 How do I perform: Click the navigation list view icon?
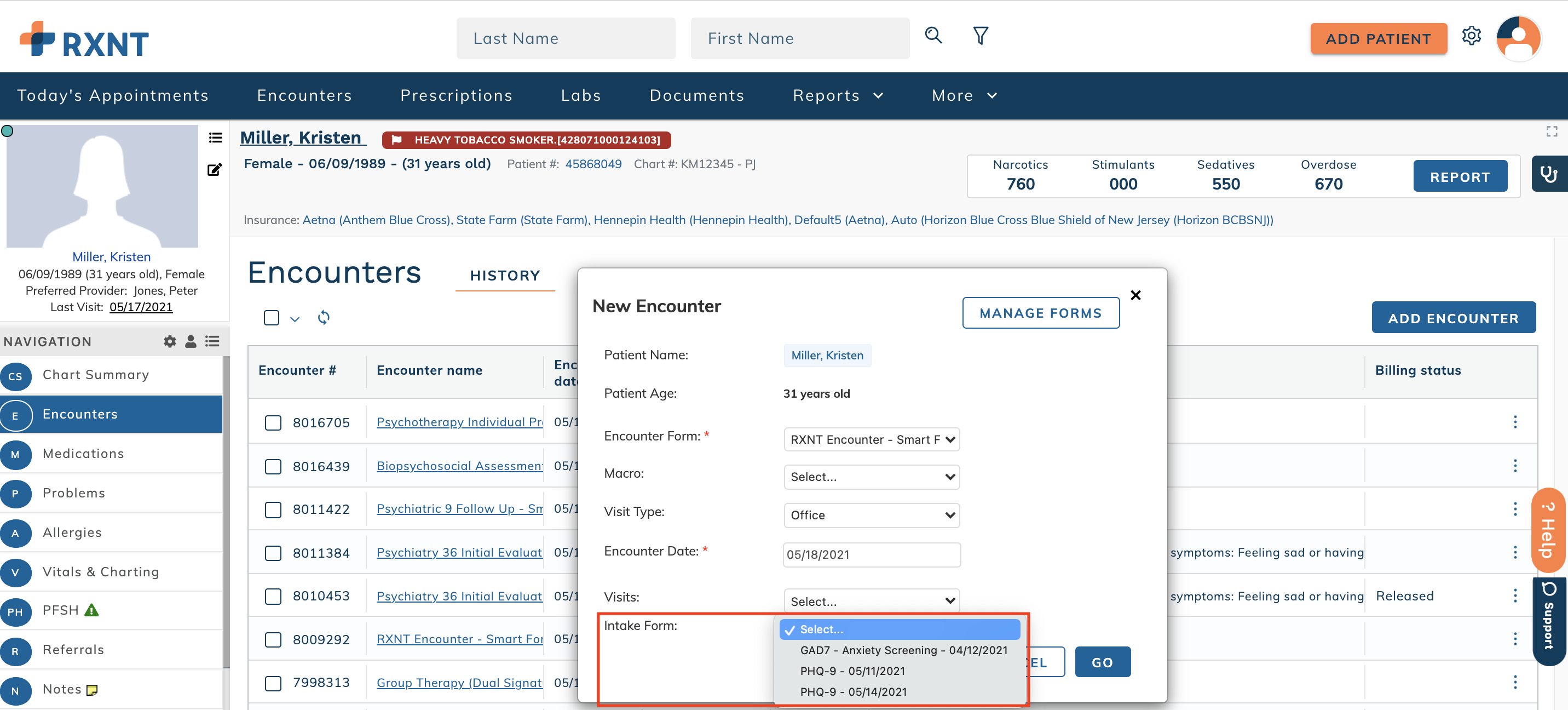pos(212,342)
